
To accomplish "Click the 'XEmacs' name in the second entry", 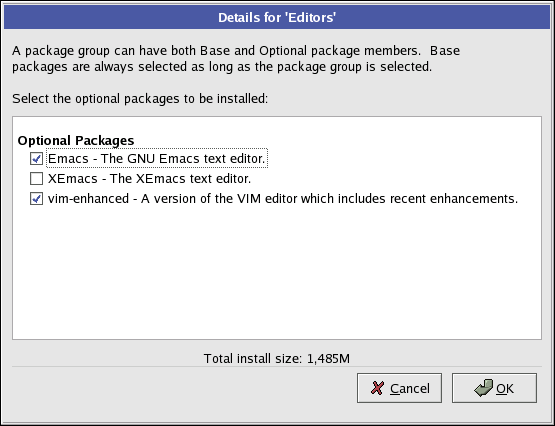I will click(73, 179).
